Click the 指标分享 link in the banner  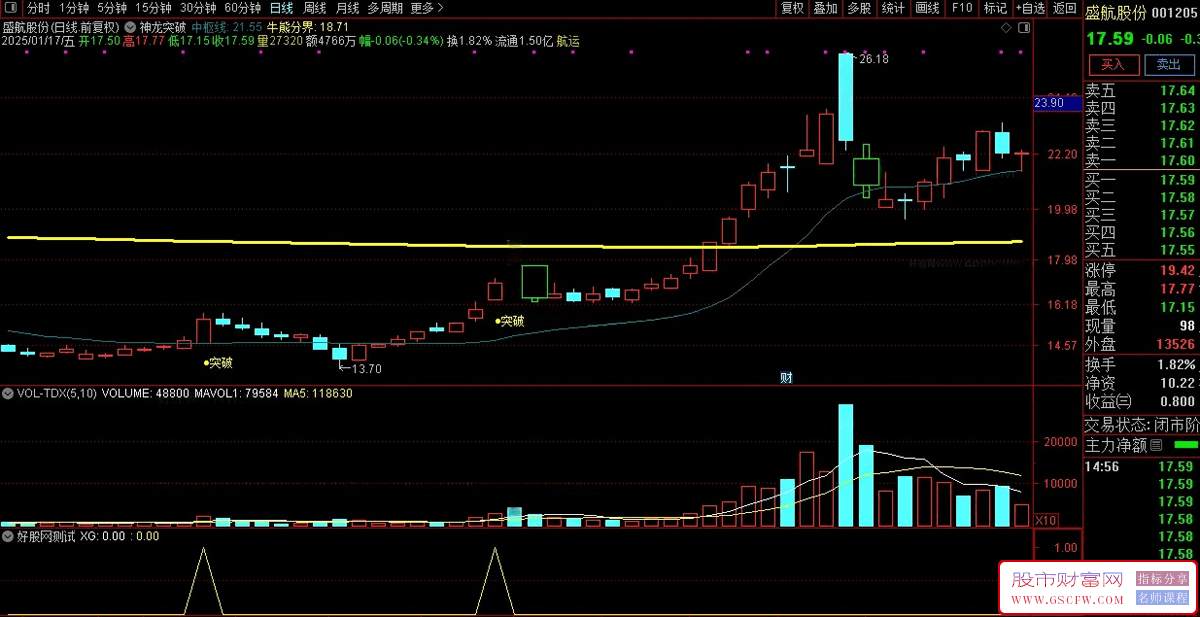point(1162,579)
